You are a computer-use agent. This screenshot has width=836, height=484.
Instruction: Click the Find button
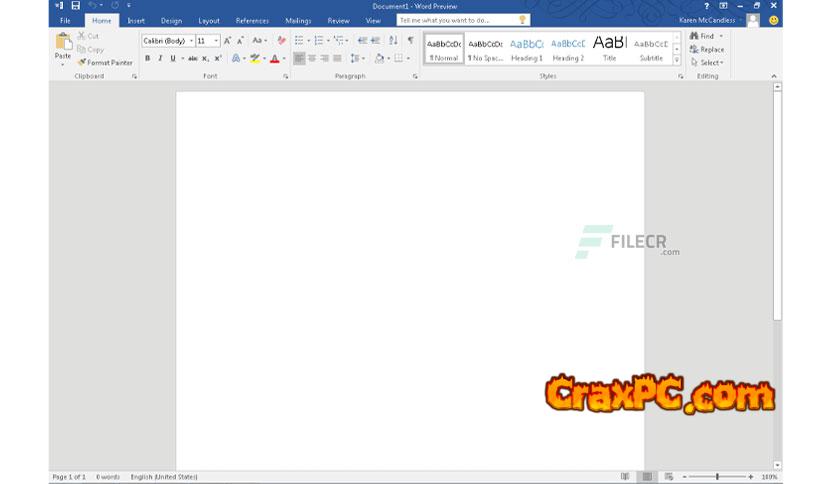[703, 36]
